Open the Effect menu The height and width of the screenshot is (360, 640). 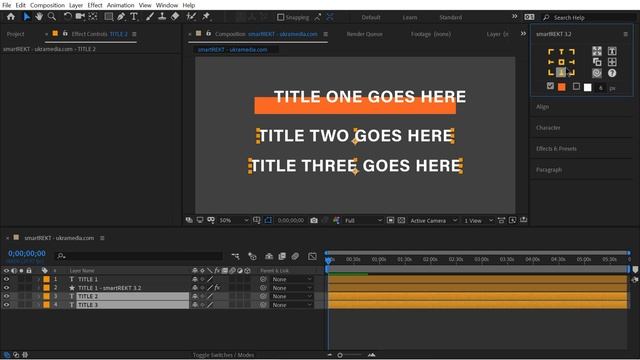95,5
